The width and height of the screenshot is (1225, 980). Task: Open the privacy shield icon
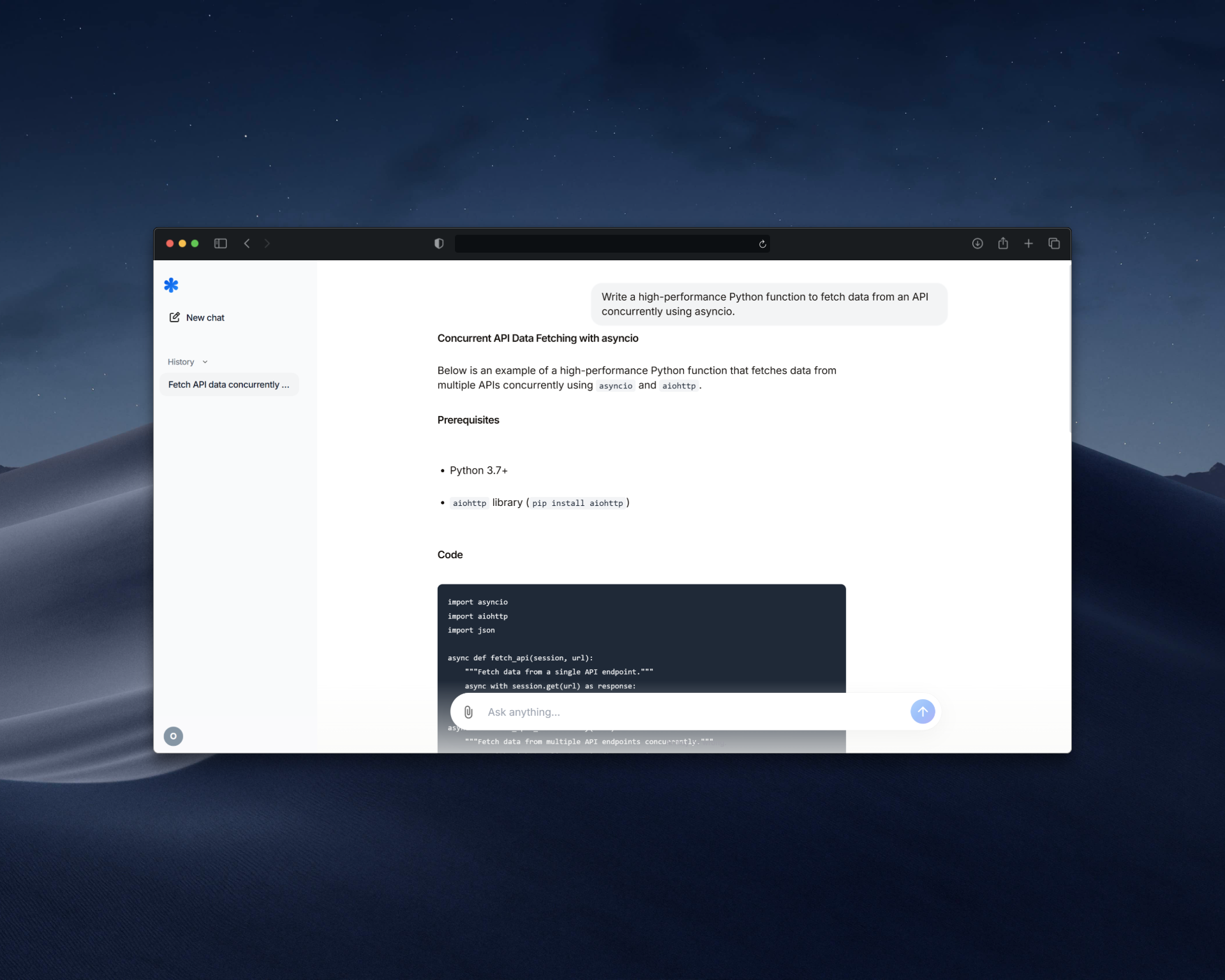pos(439,244)
